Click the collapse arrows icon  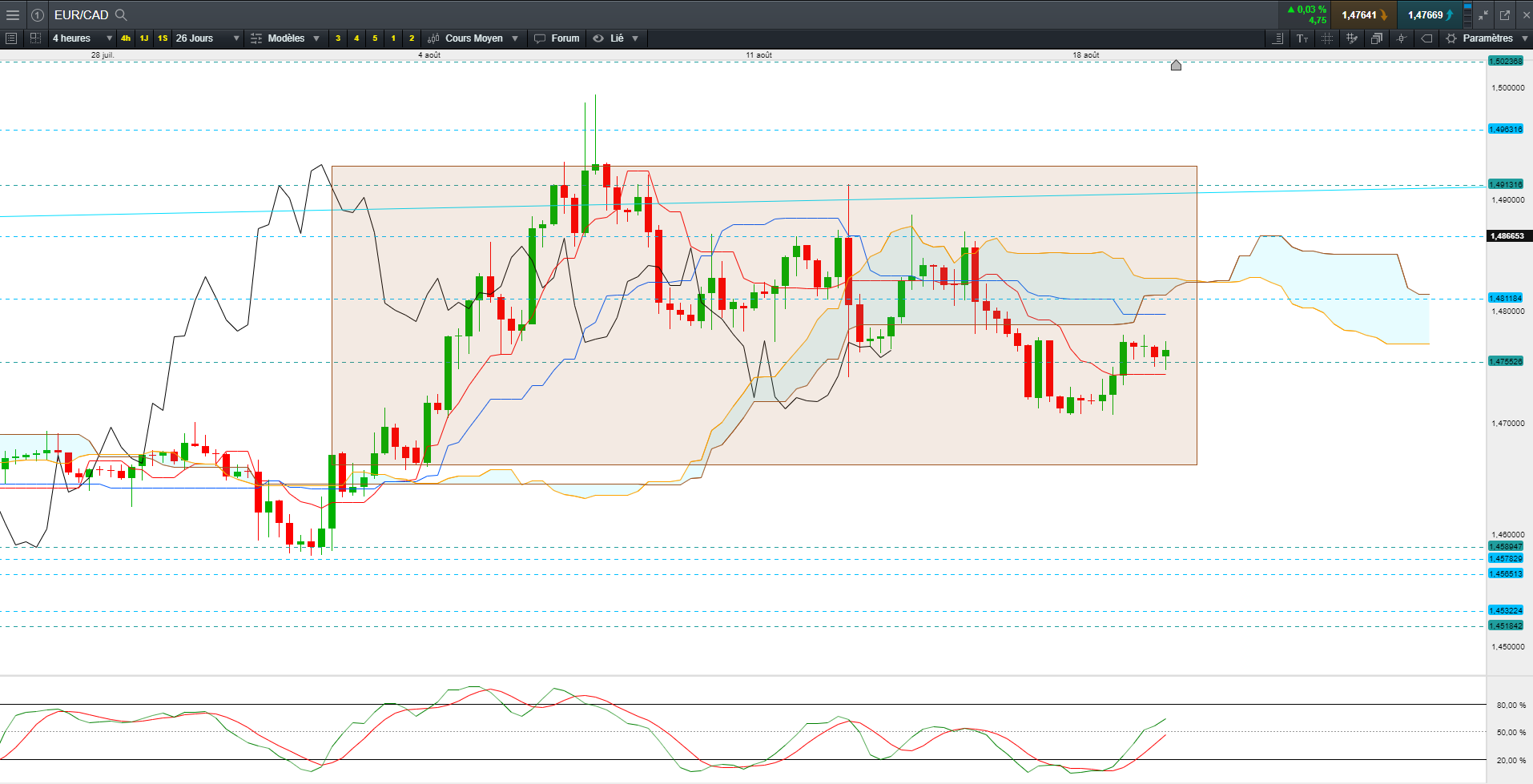coord(1483,15)
